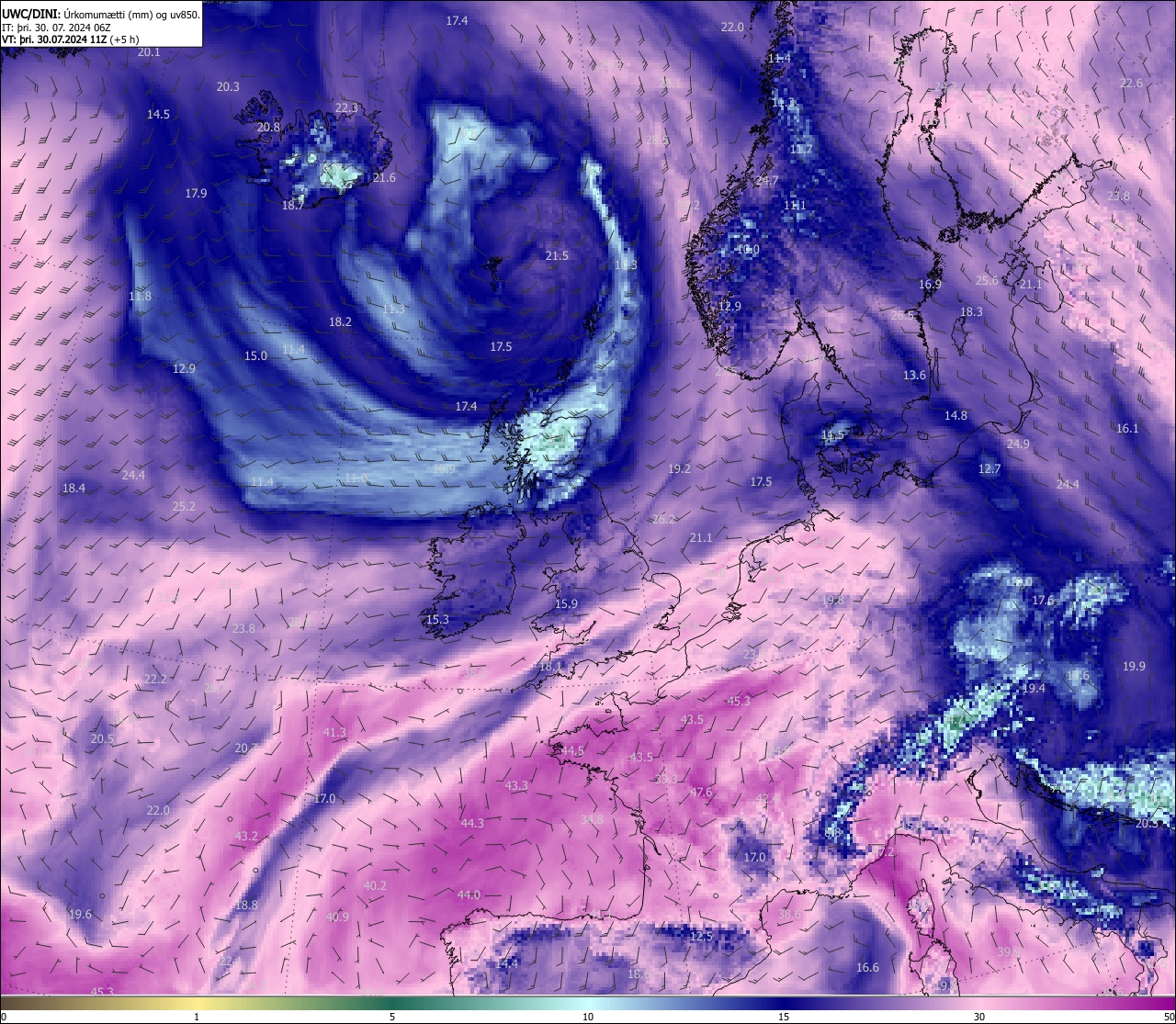Click the colorbar tick label 30

[979, 1017]
